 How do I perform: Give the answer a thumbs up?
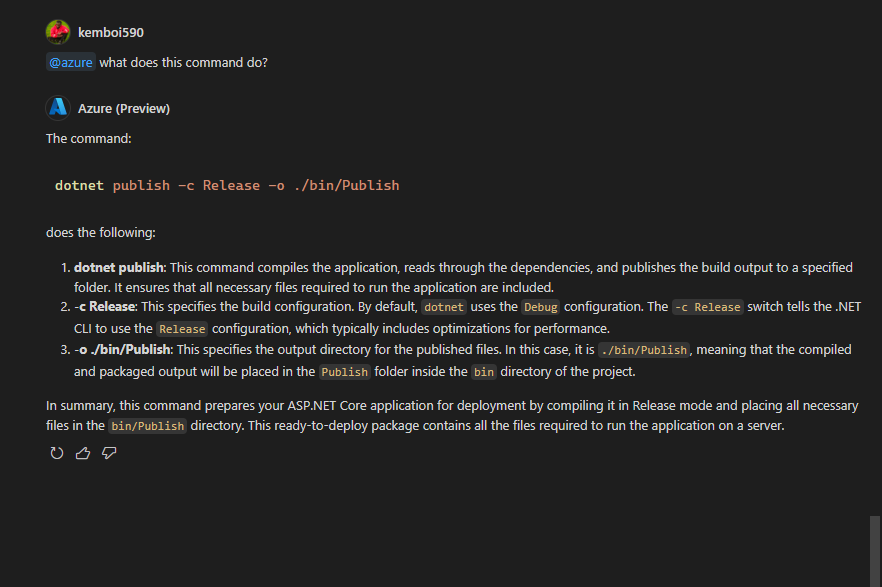83,453
